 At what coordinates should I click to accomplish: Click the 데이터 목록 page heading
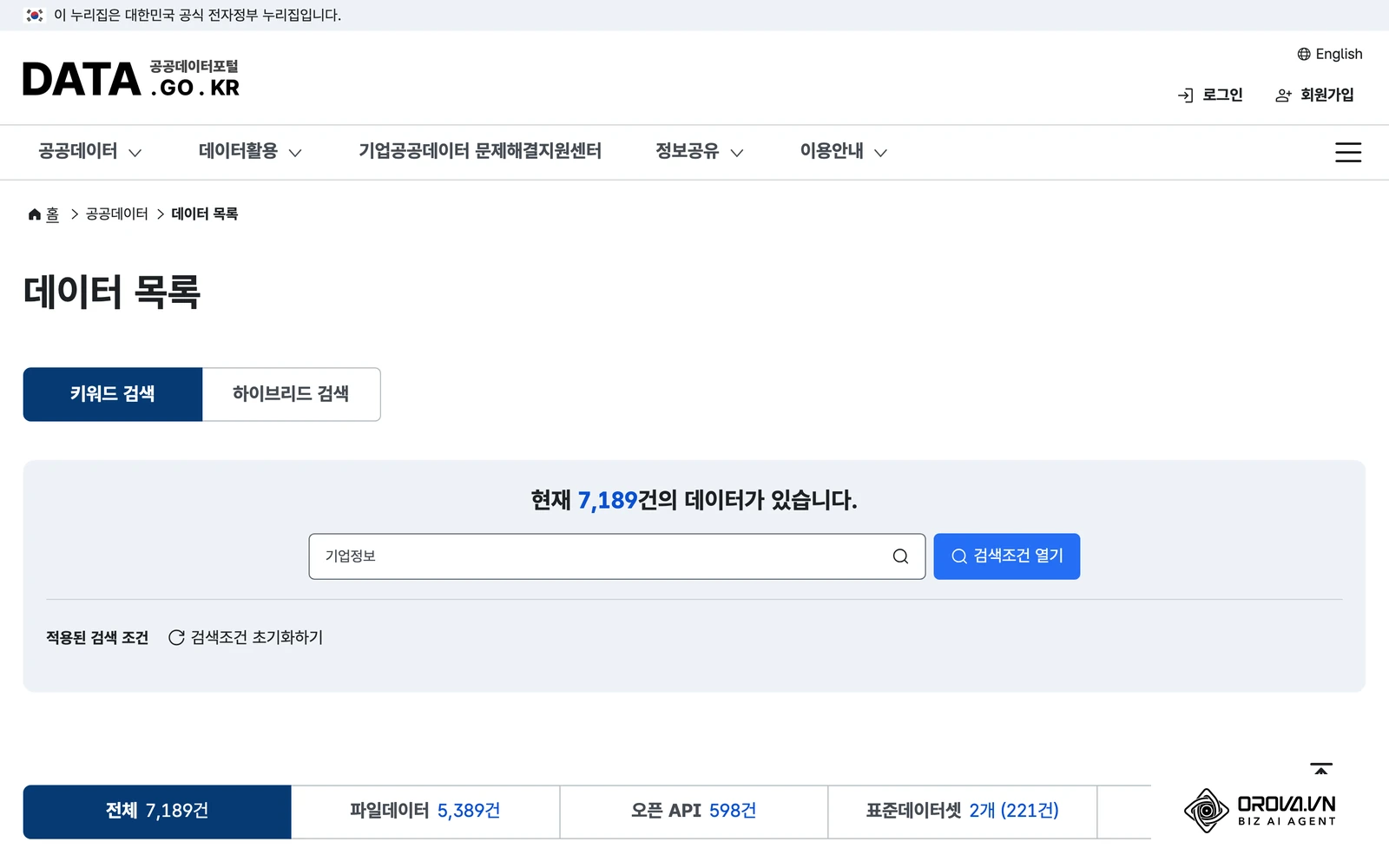(112, 292)
